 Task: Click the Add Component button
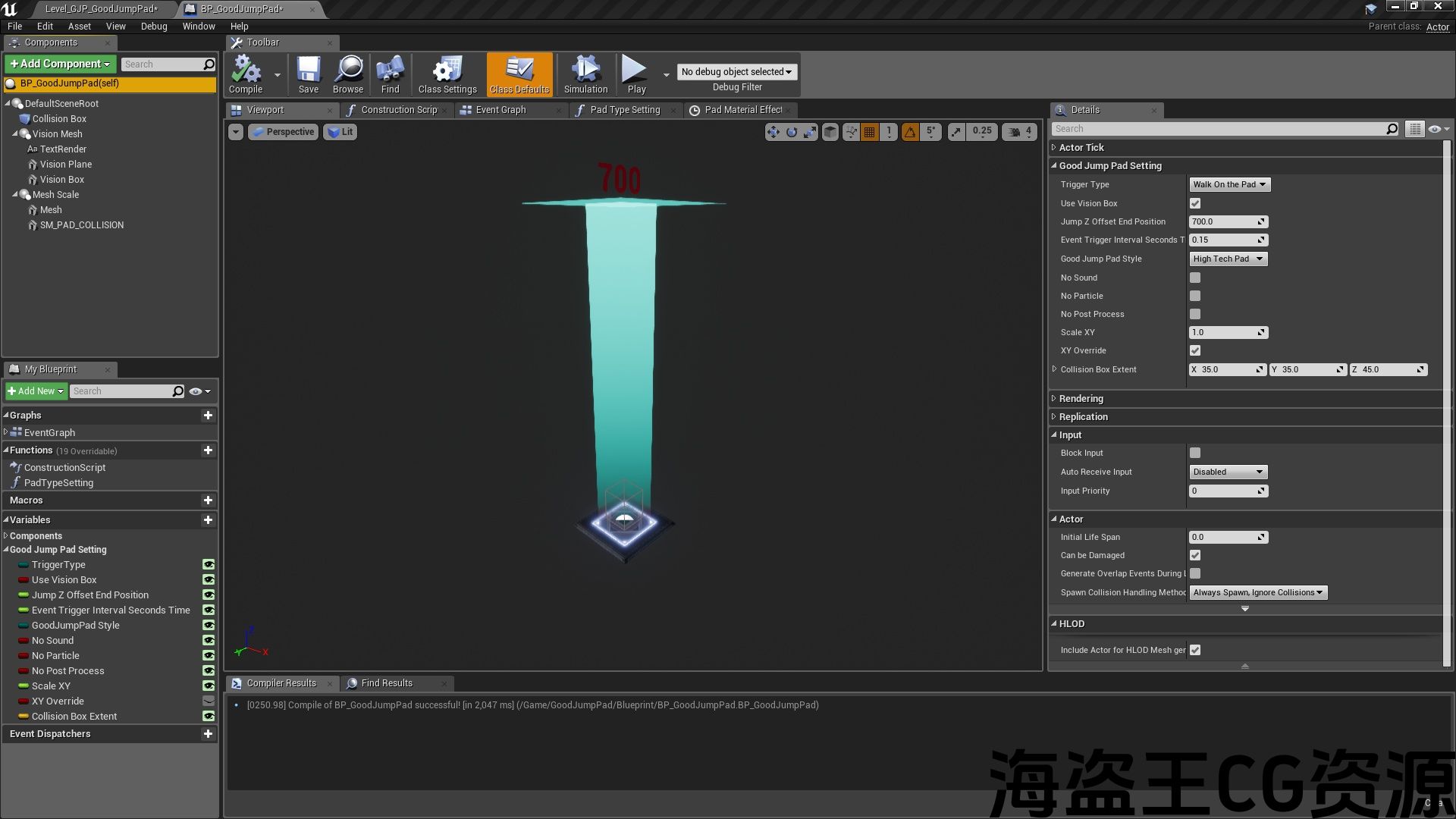(61, 64)
